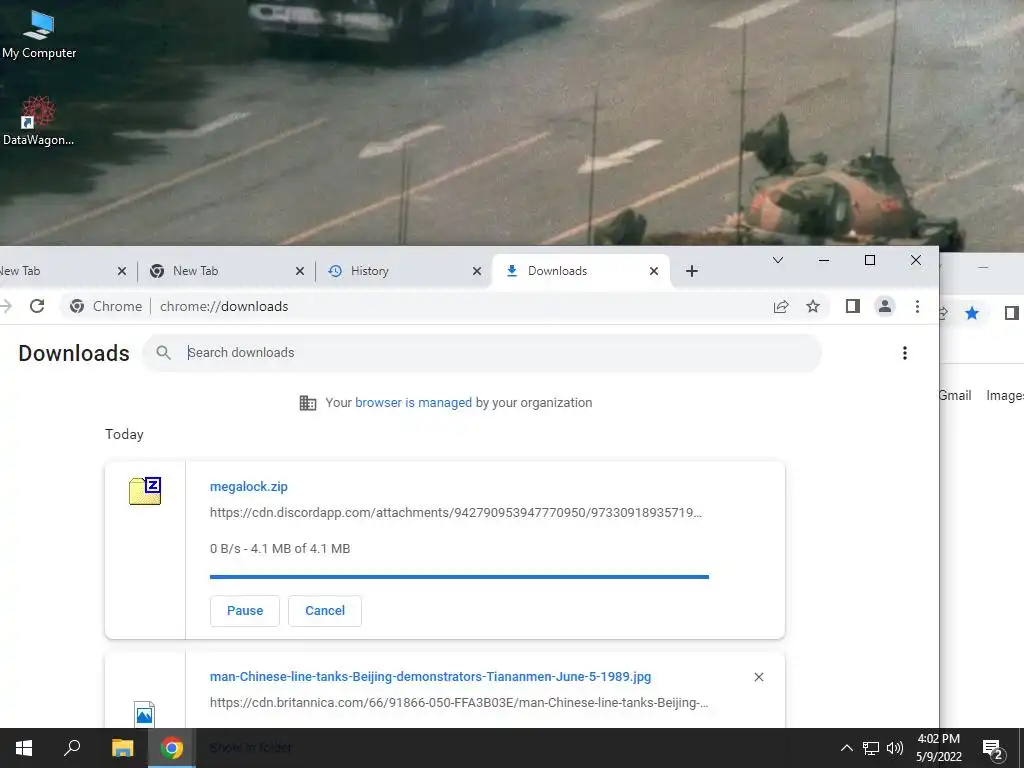
Task: Open File Explorer from taskbar
Action: (x=122, y=748)
